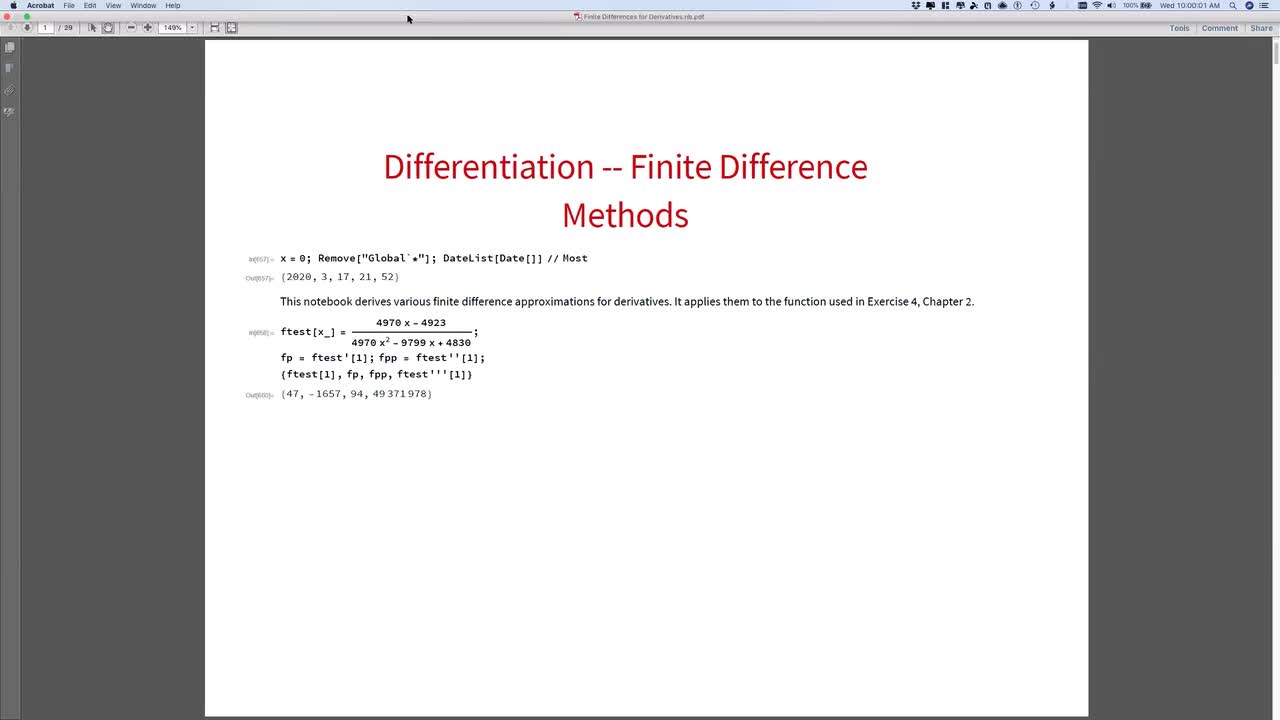Click the {ftest[1], fp, fpp, ftest'''[1]} line
Image resolution: width=1280 pixels, height=720 pixels.
point(376,374)
